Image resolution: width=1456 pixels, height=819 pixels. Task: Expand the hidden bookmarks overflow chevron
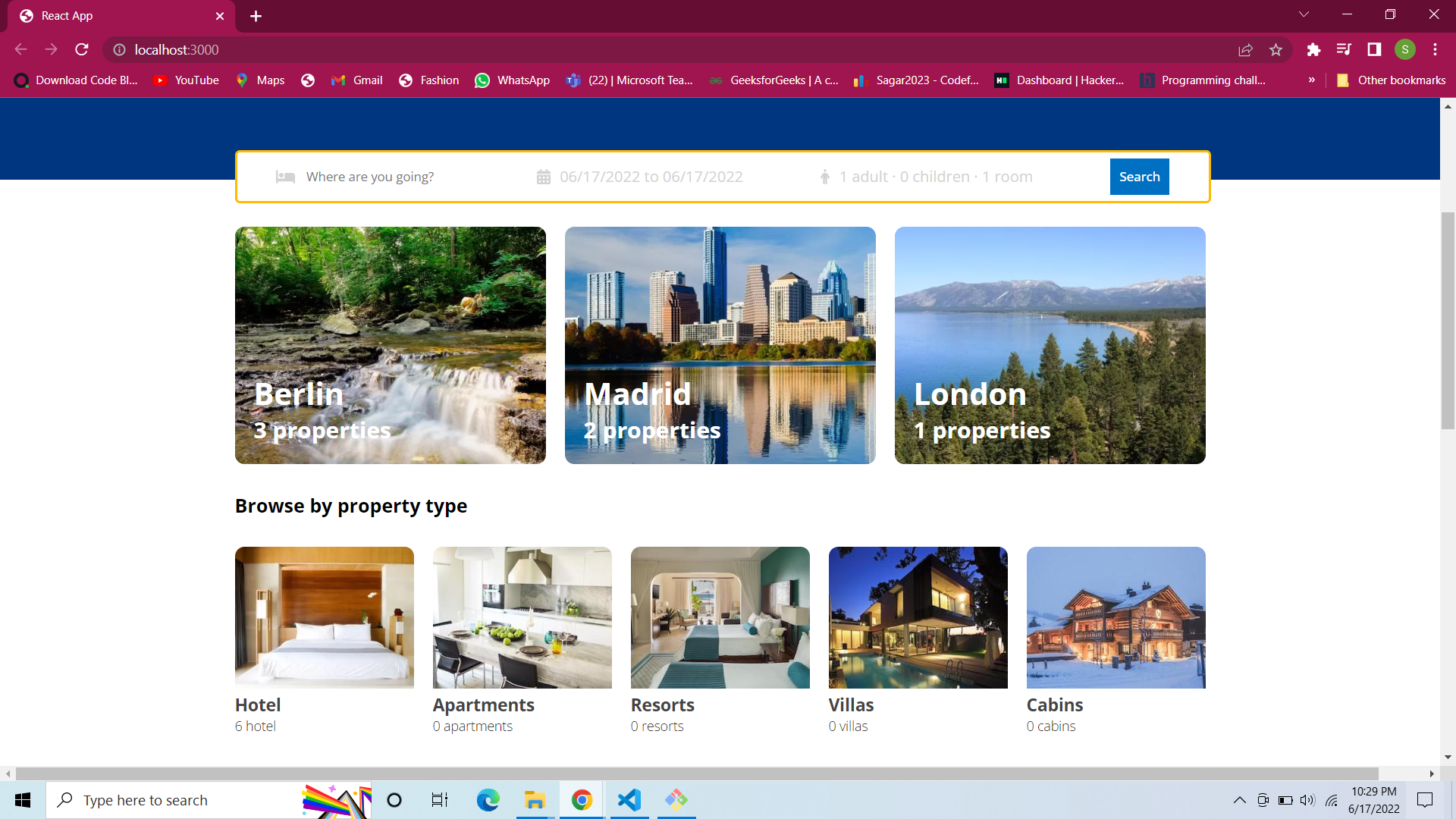tap(1311, 80)
